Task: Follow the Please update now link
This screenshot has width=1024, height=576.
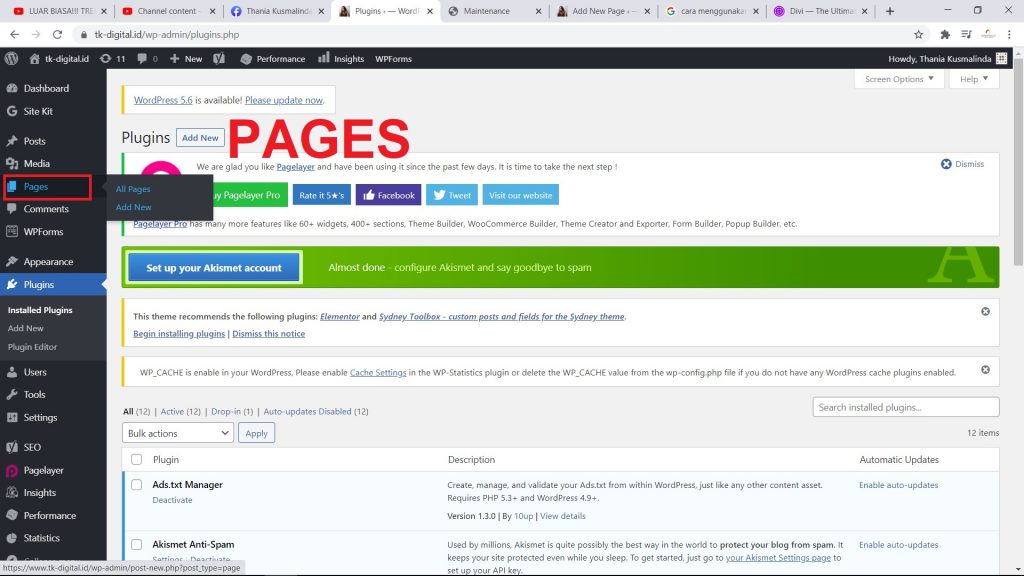Action: [x=284, y=100]
